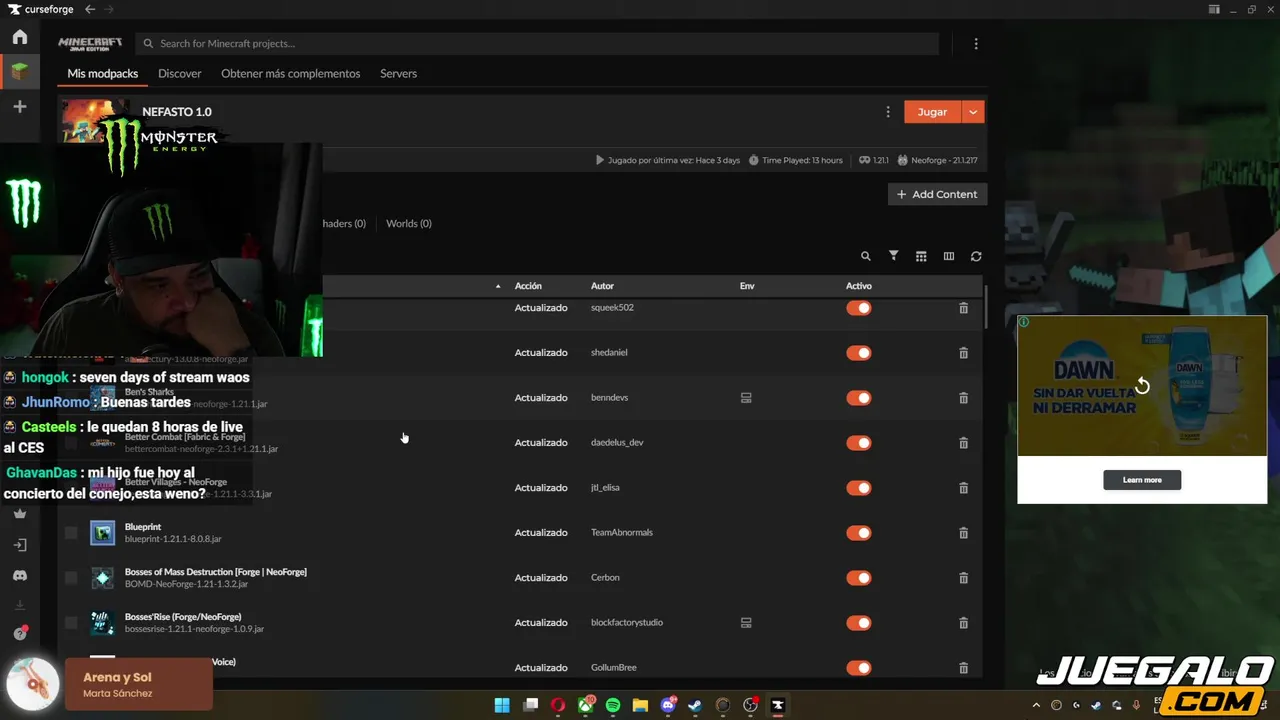Open the funnel filter icon above mod list
1280x720 pixels.
[894, 256]
